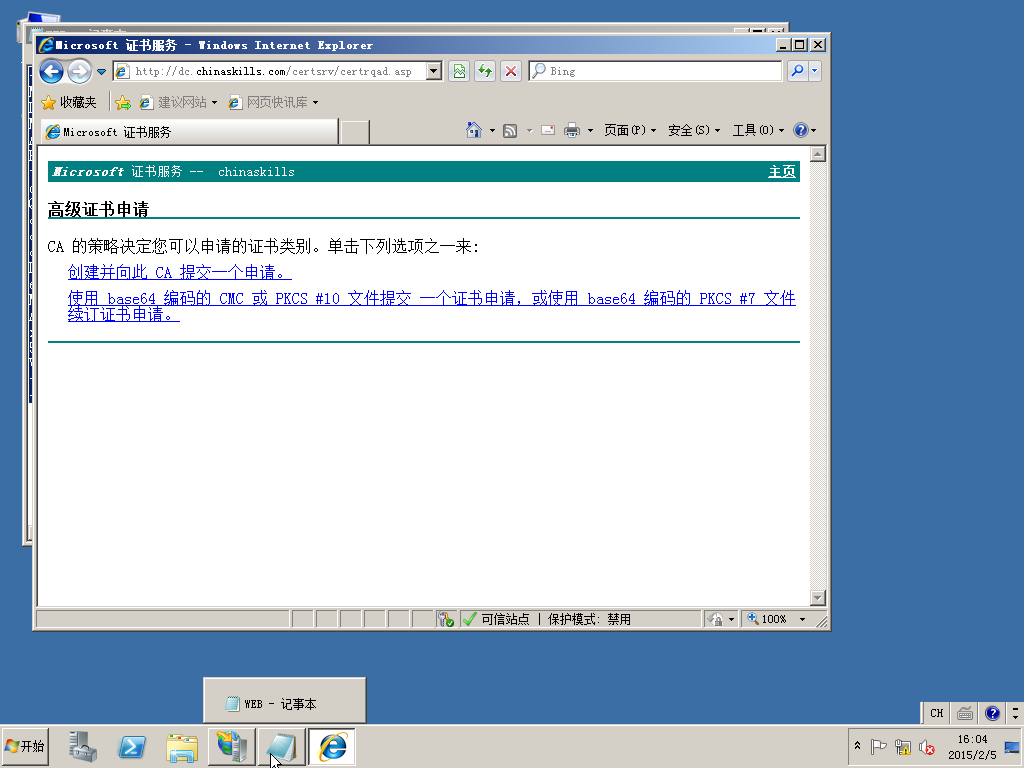Open the 工具(O) menu
The height and width of the screenshot is (768, 1024).
point(758,131)
